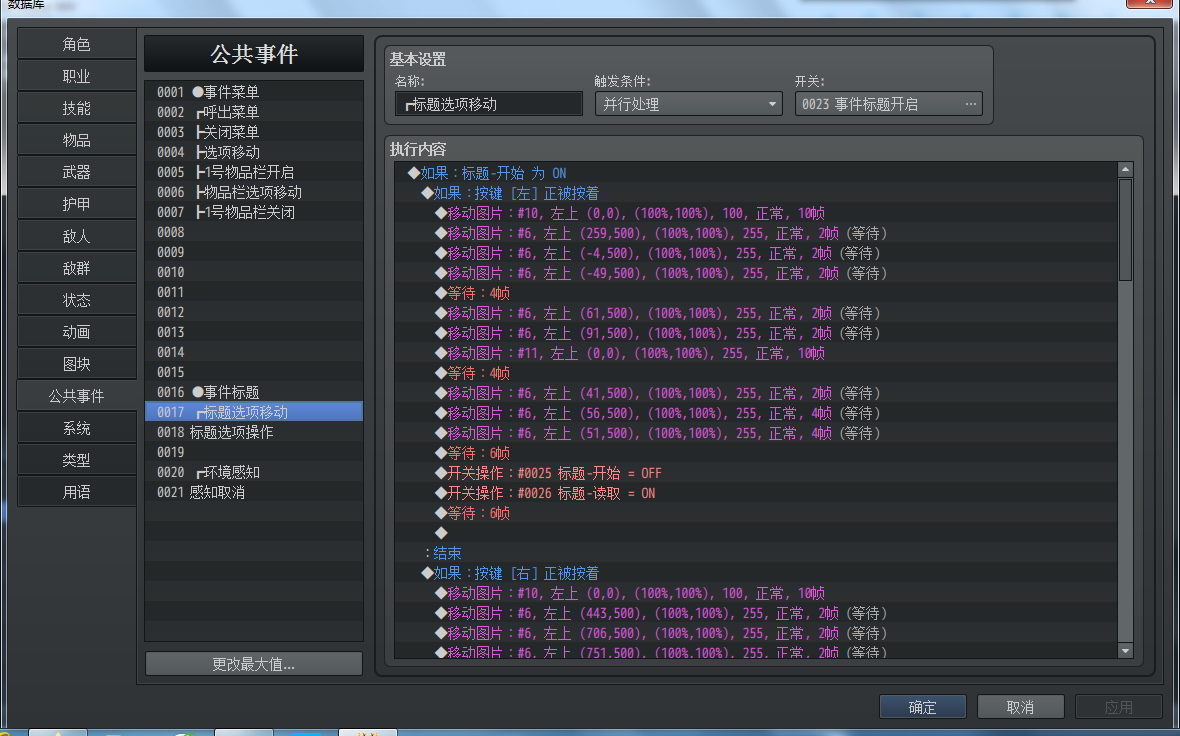Switch to the 职业 tab
Image resolution: width=1180 pixels, height=736 pixels.
(x=76, y=76)
